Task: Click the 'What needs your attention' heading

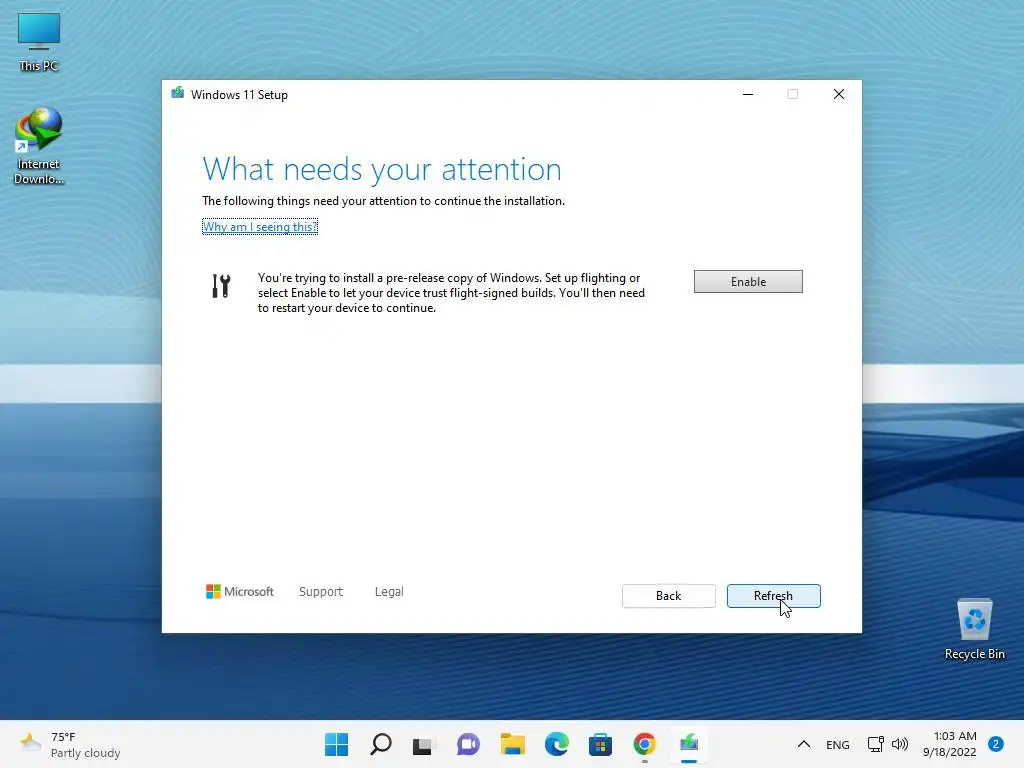Action: (382, 169)
